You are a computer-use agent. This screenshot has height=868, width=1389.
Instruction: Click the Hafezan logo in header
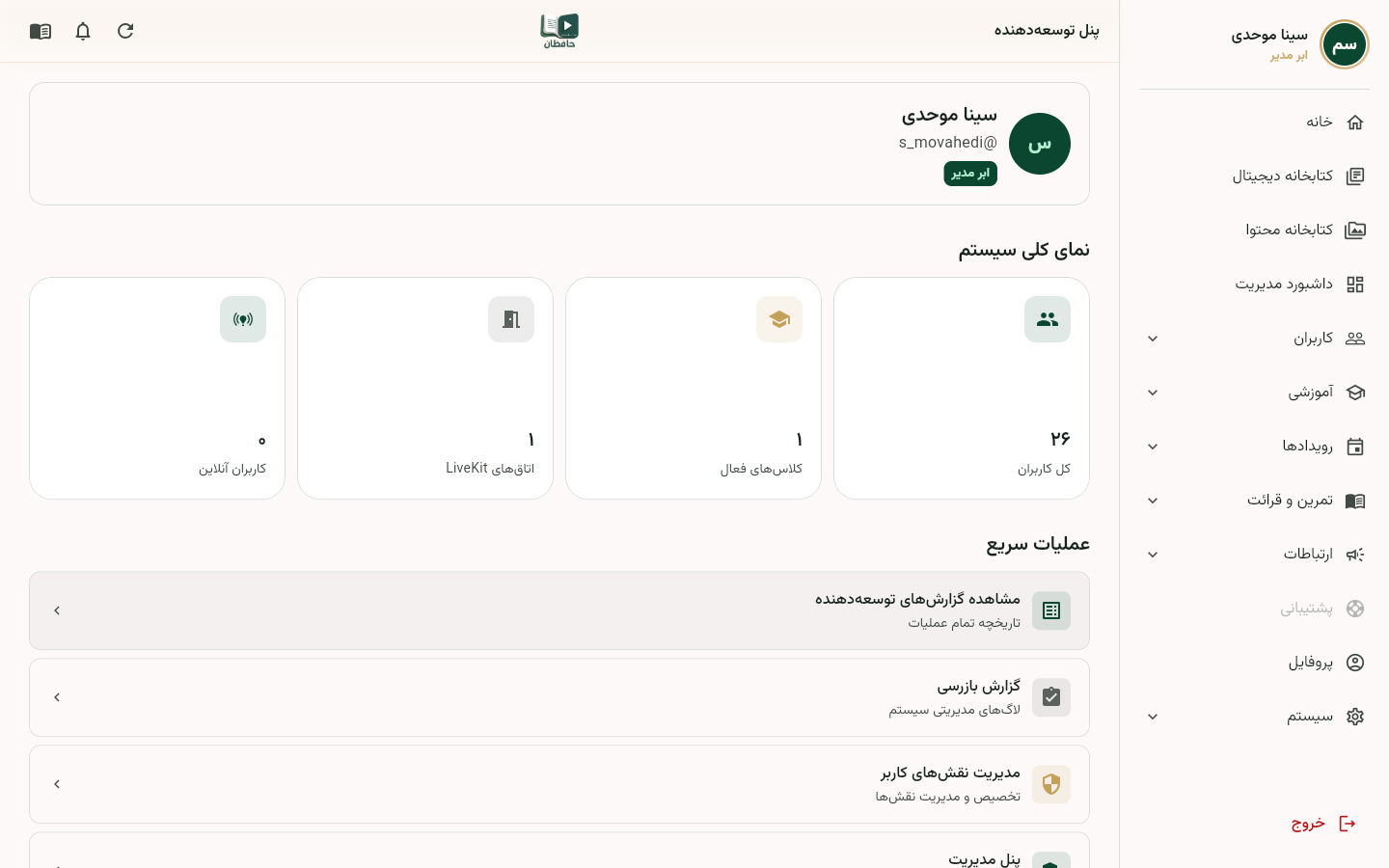559,31
